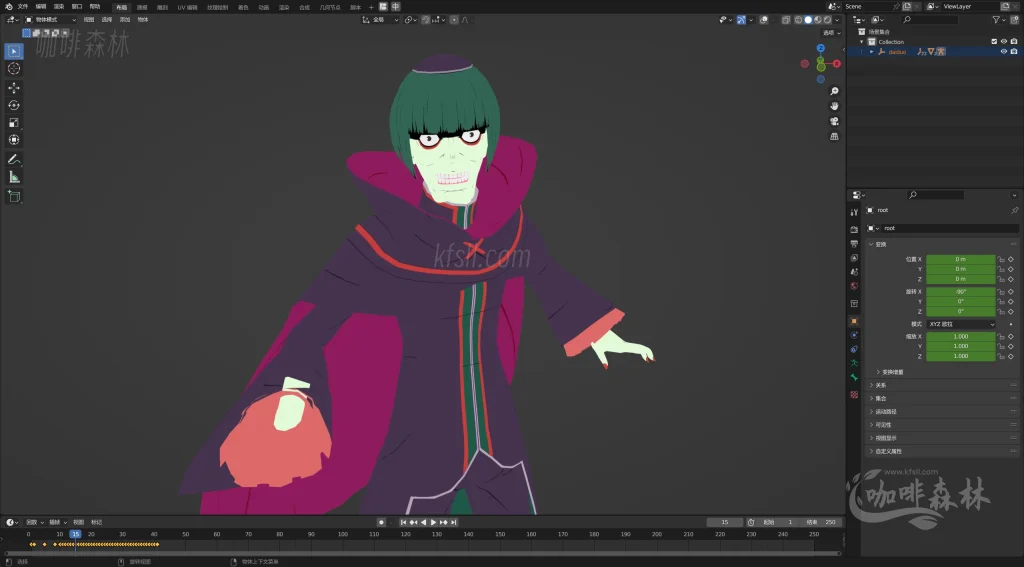Toggle the snapping magnet button
The width and height of the screenshot is (1024, 567).
coord(426,20)
